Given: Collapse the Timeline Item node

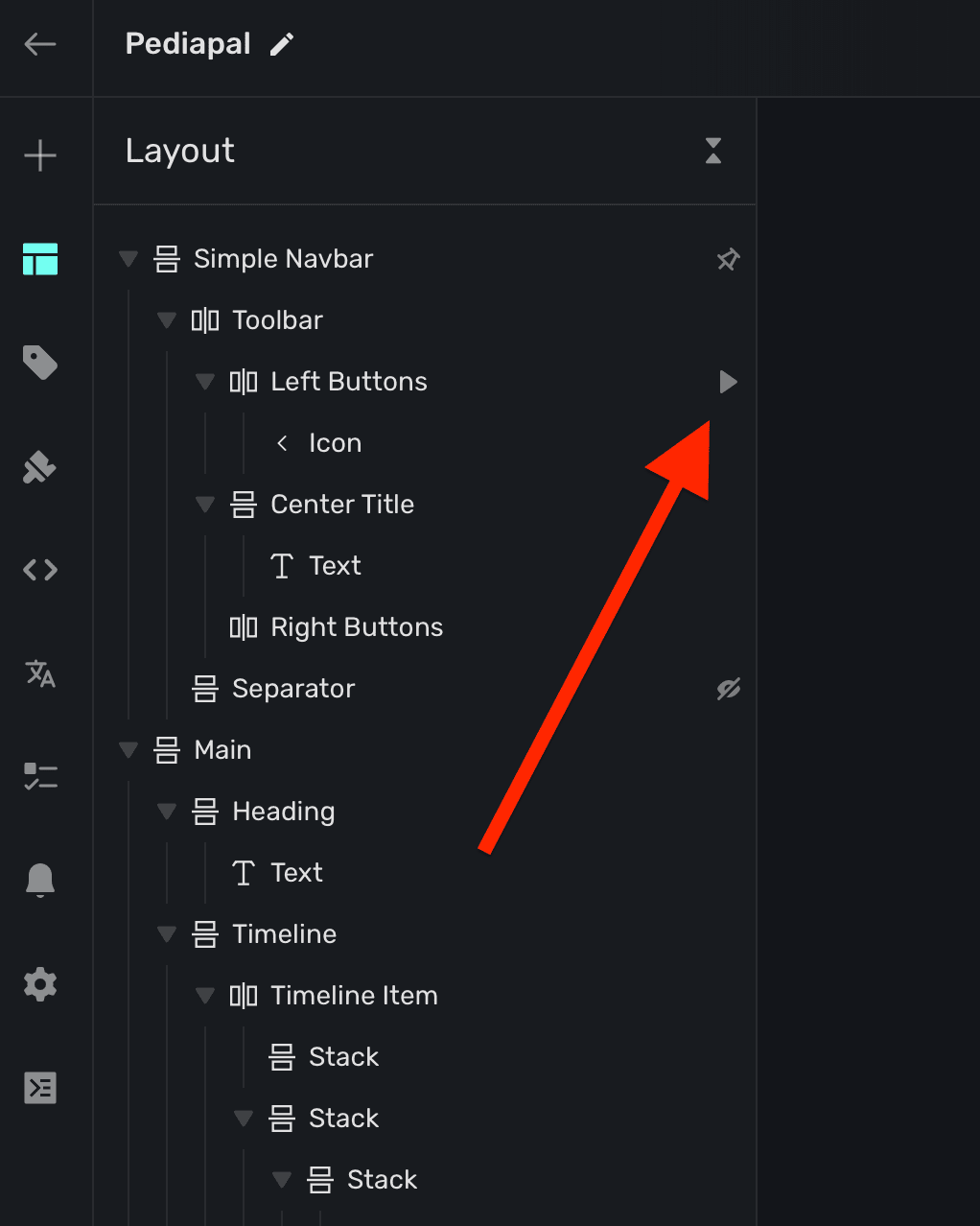Looking at the screenshot, I should (205, 996).
